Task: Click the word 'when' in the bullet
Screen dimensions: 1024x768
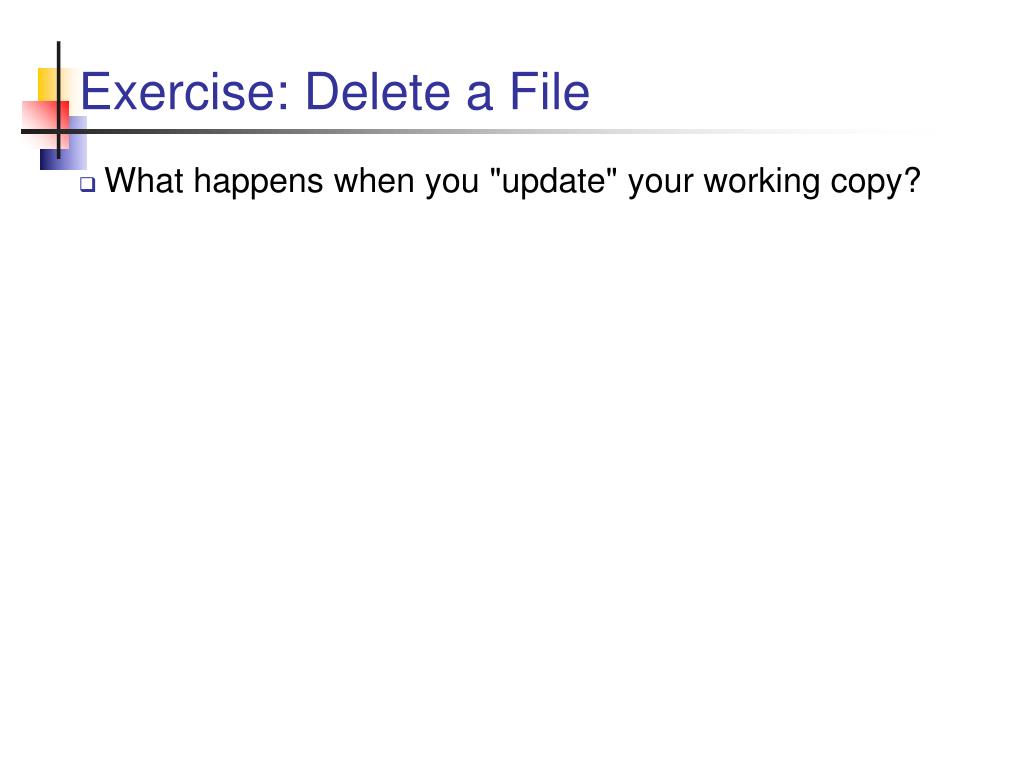Action: click(x=374, y=180)
